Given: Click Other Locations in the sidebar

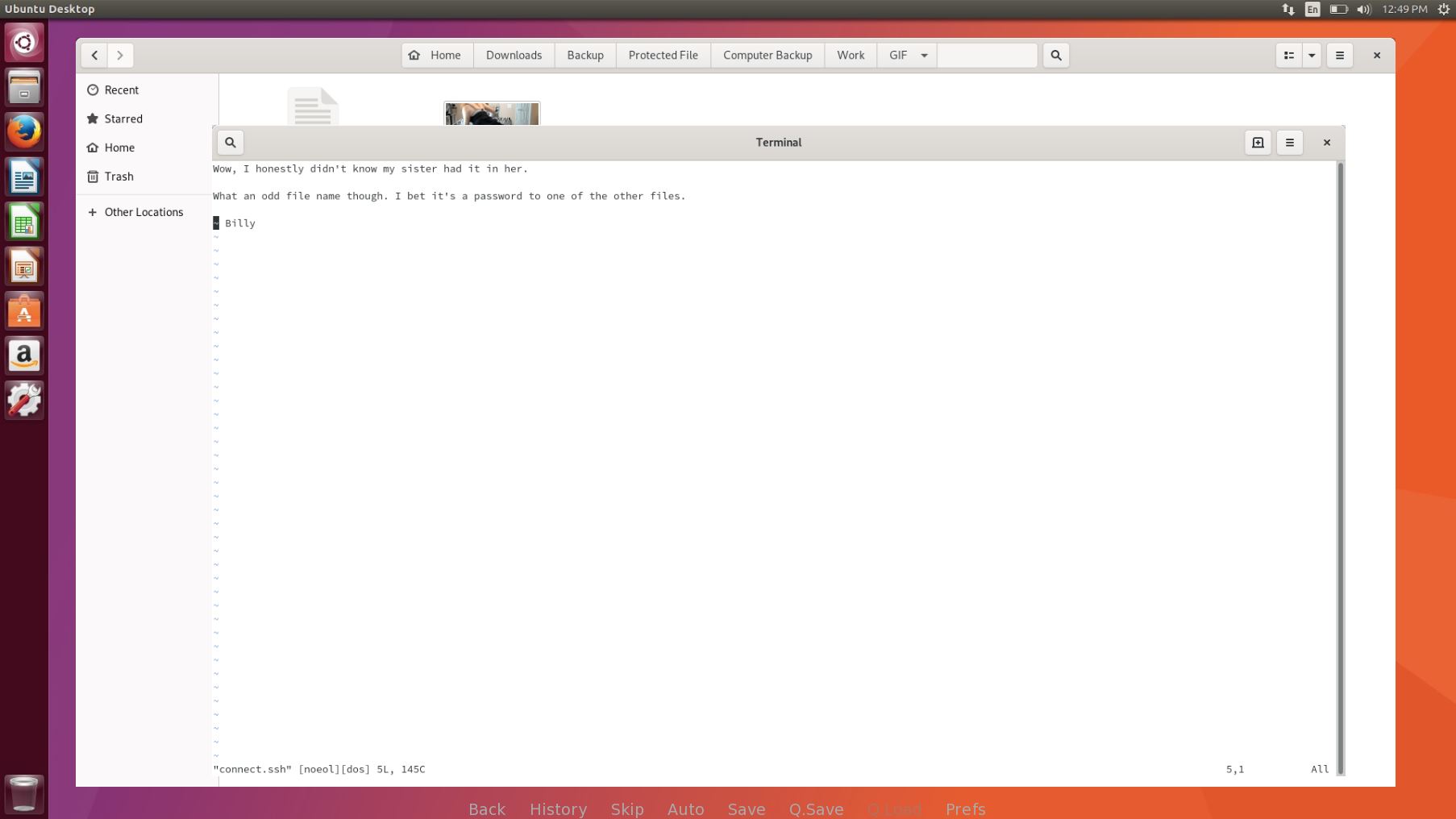Looking at the screenshot, I should click(x=144, y=212).
